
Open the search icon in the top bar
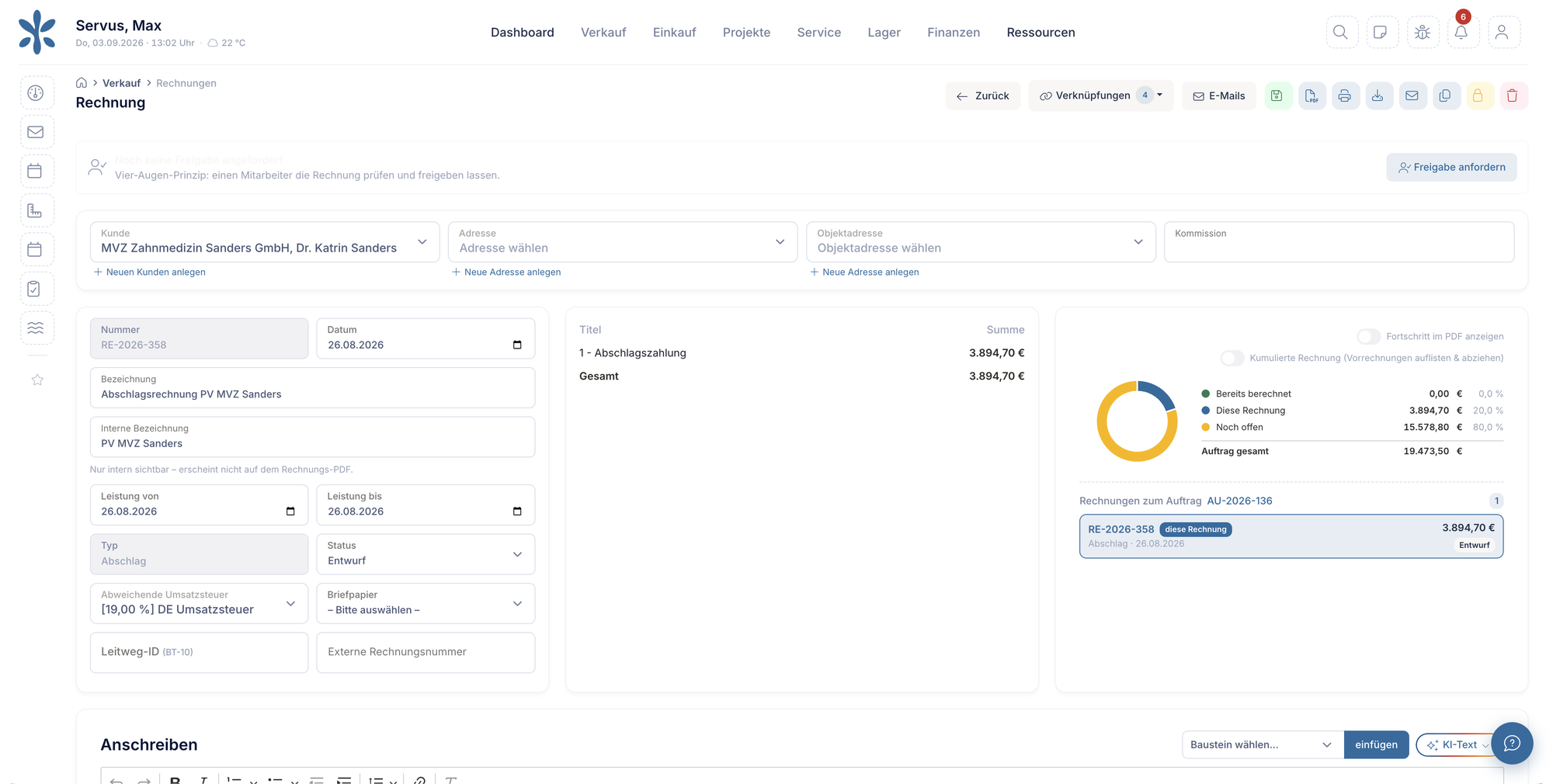coord(1341,32)
